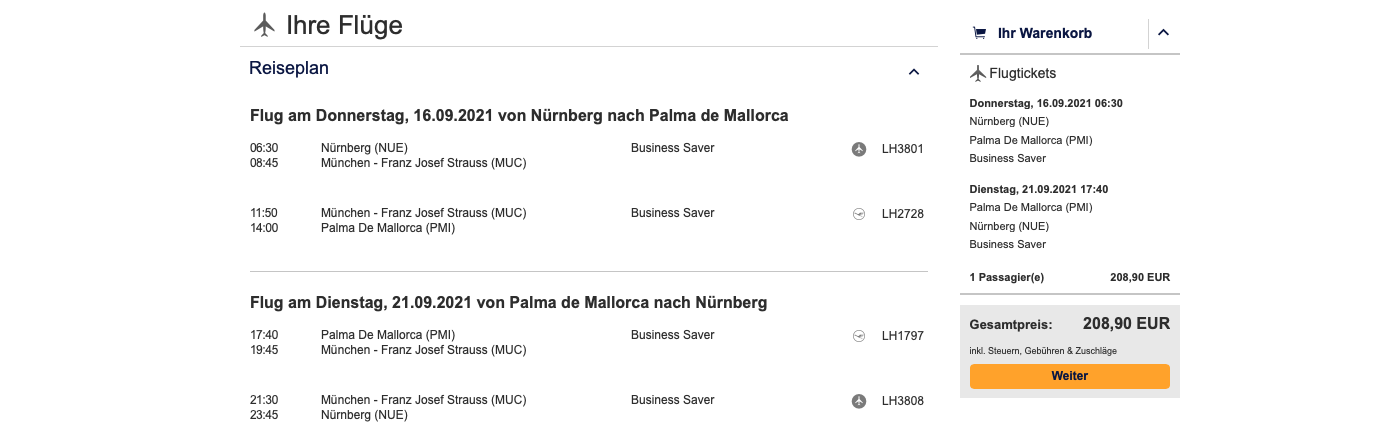Image resolution: width=1384 pixels, height=434 pixels.
Task: Click flight number LH1797
Action: pos(902,335)
